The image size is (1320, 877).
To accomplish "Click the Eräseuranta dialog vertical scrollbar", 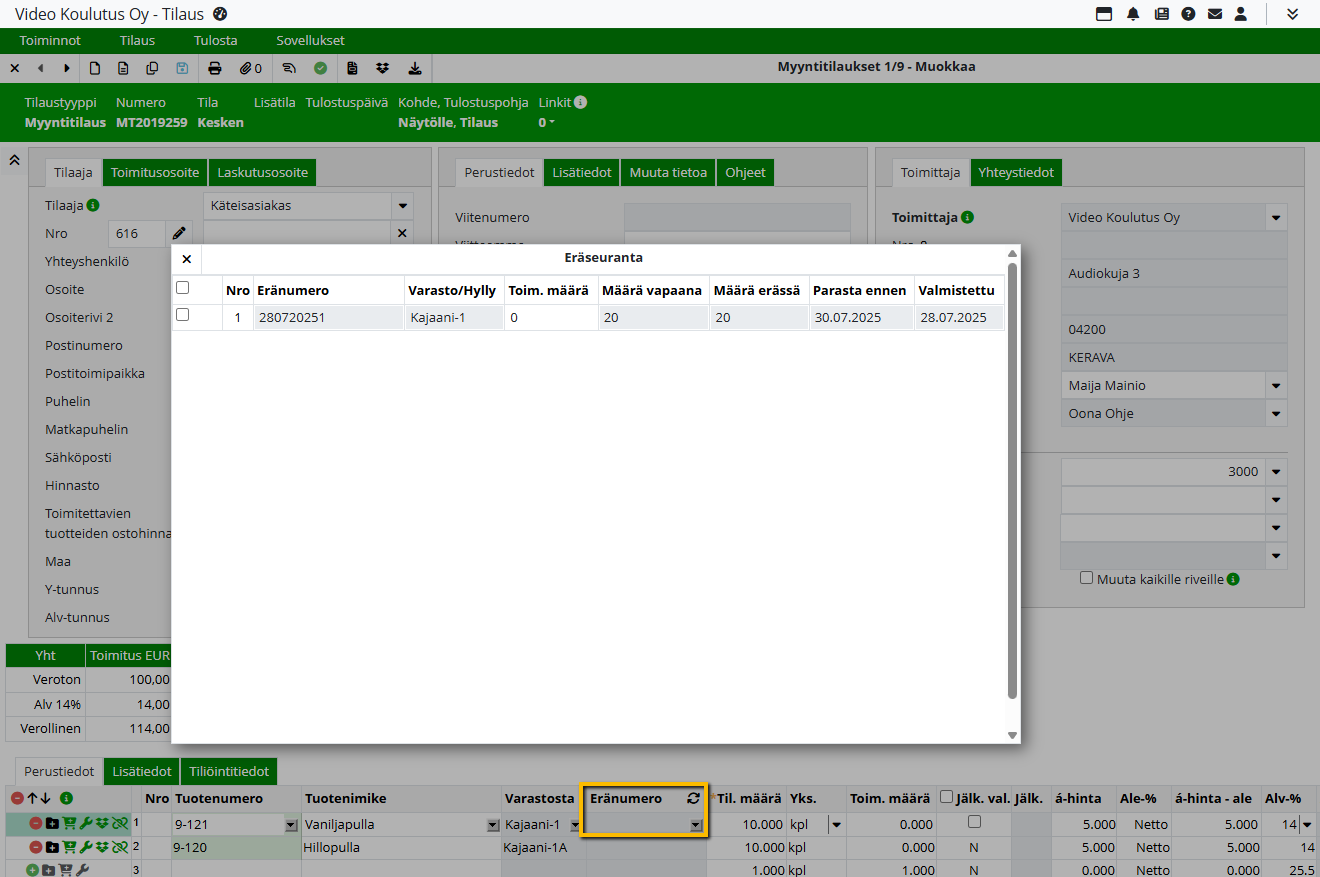I will tap(1012, 480).
